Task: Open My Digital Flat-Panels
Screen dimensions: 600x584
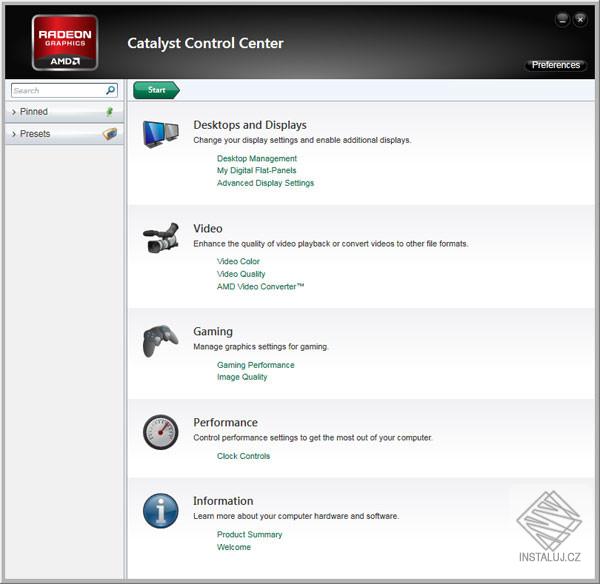Action: click(256, 170)
